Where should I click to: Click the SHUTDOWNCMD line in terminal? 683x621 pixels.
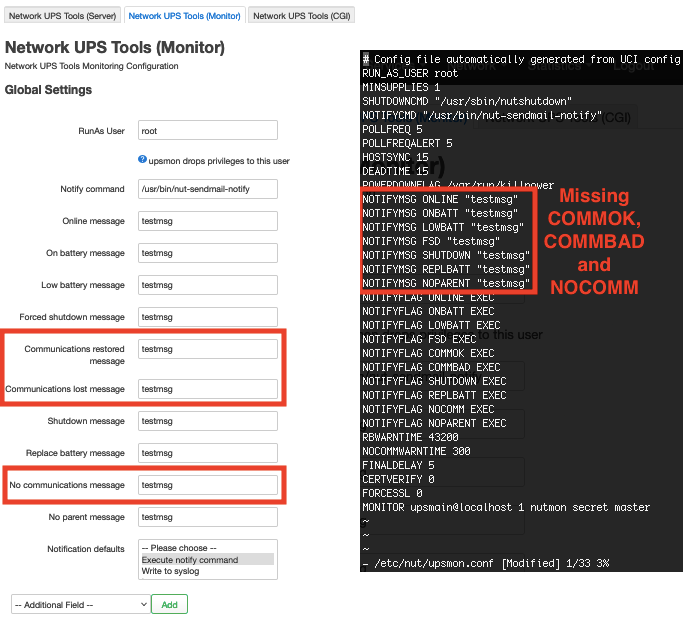pyautogui.click(x=467, y=101)
